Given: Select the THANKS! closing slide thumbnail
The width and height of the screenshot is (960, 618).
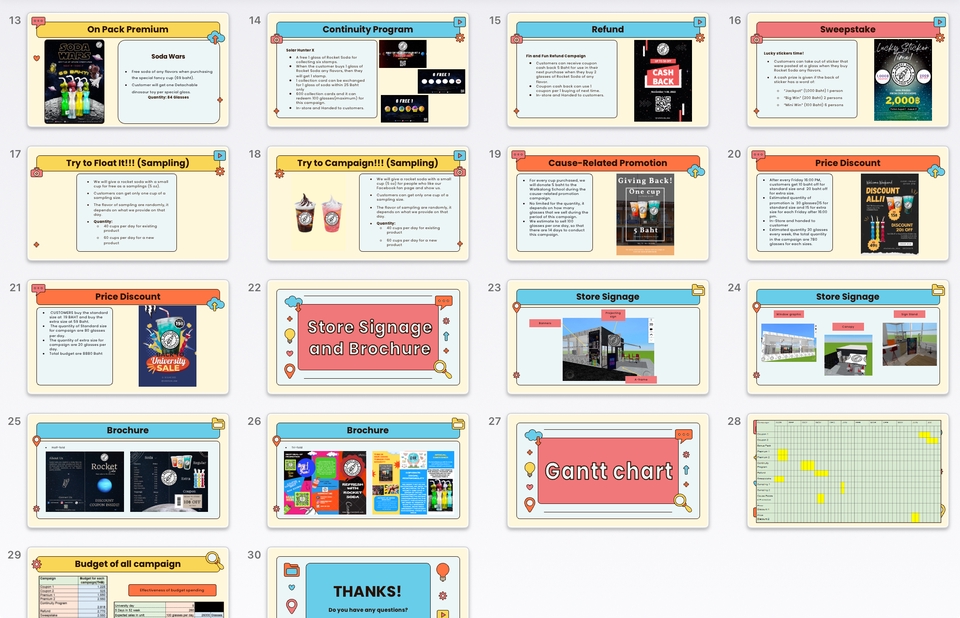Looking at the screenshot, I should 368,582.
